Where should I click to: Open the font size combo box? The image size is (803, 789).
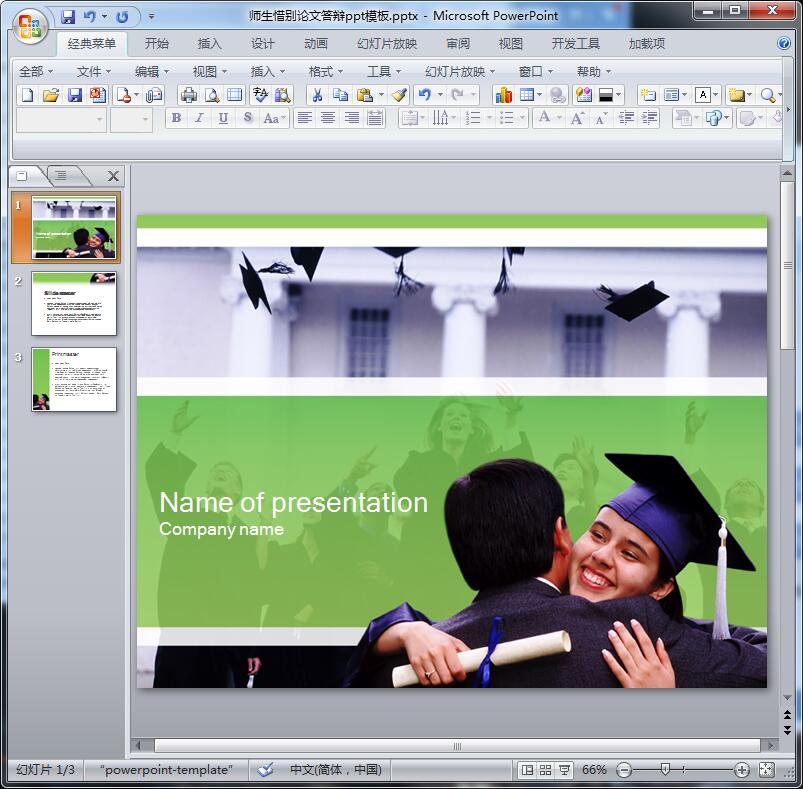[132, 120]
